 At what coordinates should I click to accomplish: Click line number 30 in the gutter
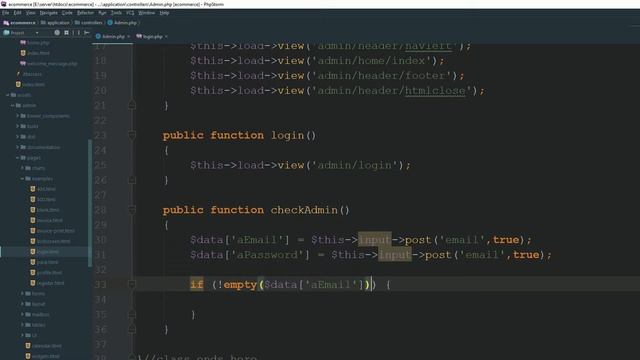[x=100, y=240]
